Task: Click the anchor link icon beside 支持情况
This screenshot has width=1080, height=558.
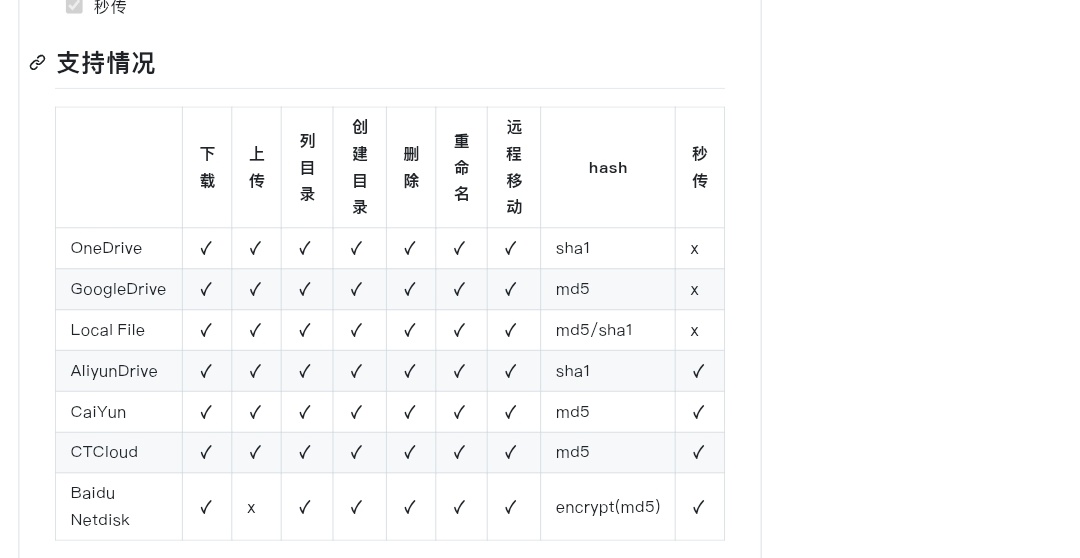Action: coord(37,63)
